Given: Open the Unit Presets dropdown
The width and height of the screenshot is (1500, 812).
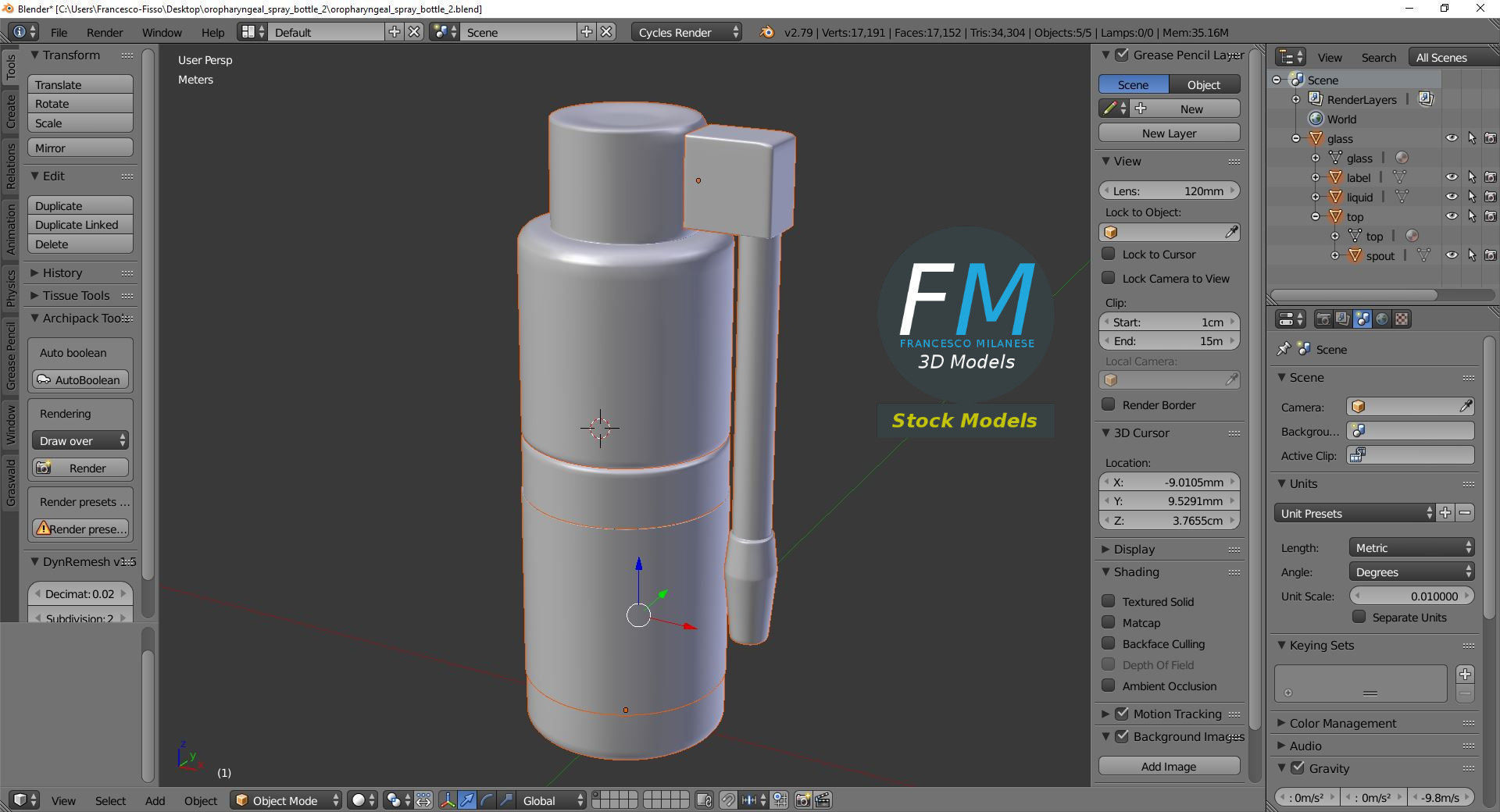Looking at the screenshot, I should point(1354,513).
